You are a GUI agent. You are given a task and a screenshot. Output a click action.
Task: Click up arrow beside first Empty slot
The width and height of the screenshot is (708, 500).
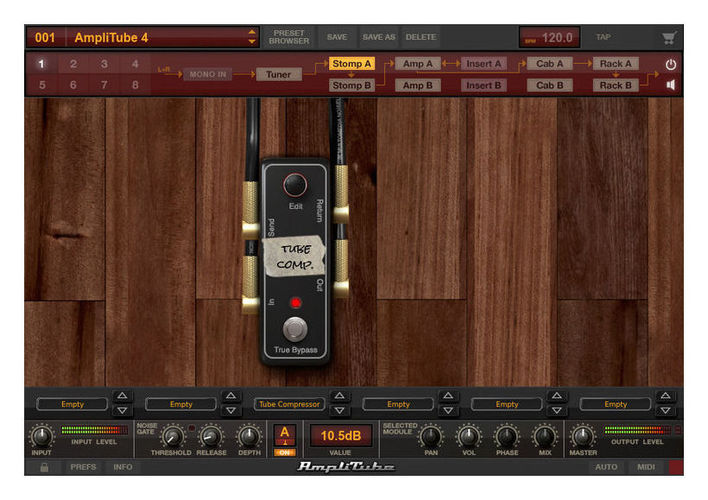pos(122,396)
